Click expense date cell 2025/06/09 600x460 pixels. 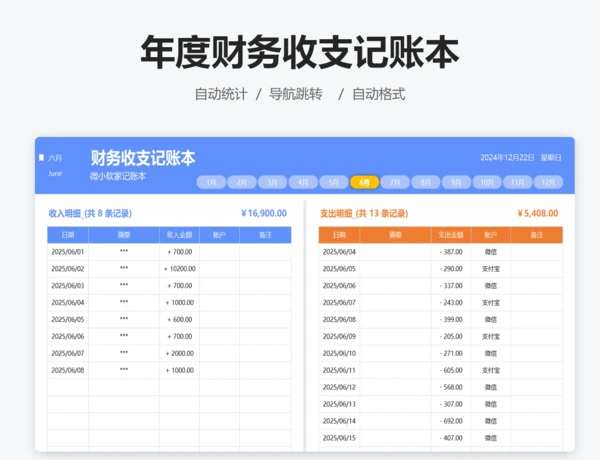tap(339, 336)
